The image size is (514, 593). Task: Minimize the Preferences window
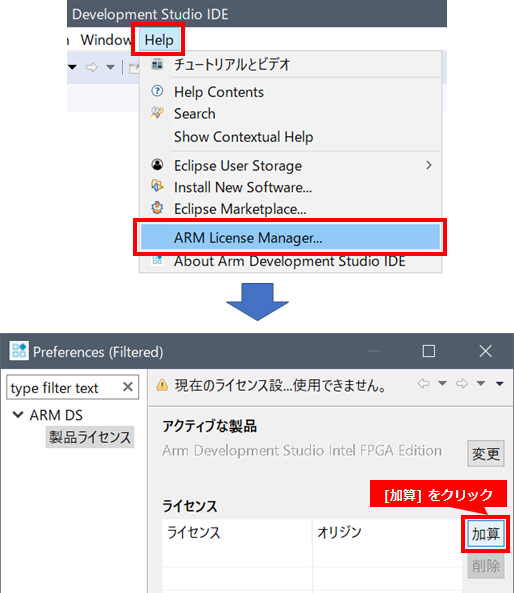coord(373,351)
